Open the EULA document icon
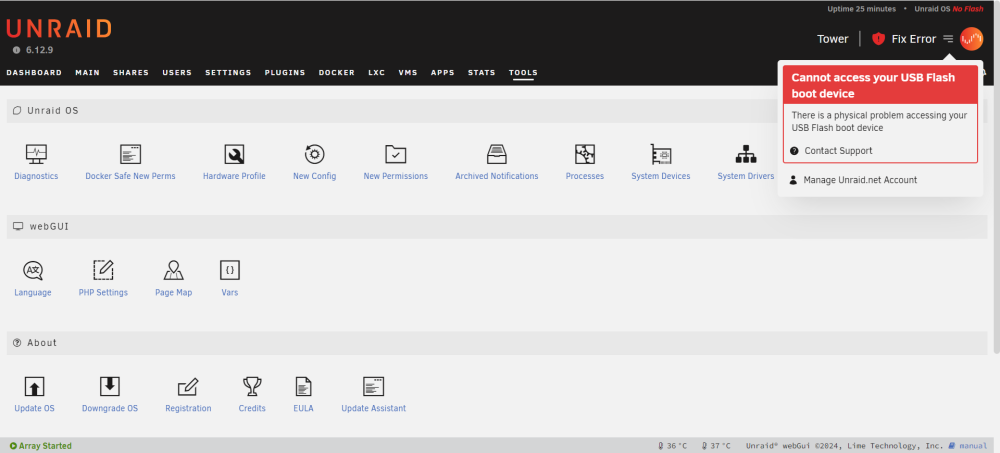Viewport: 1000px width, 453px height. 304,387
